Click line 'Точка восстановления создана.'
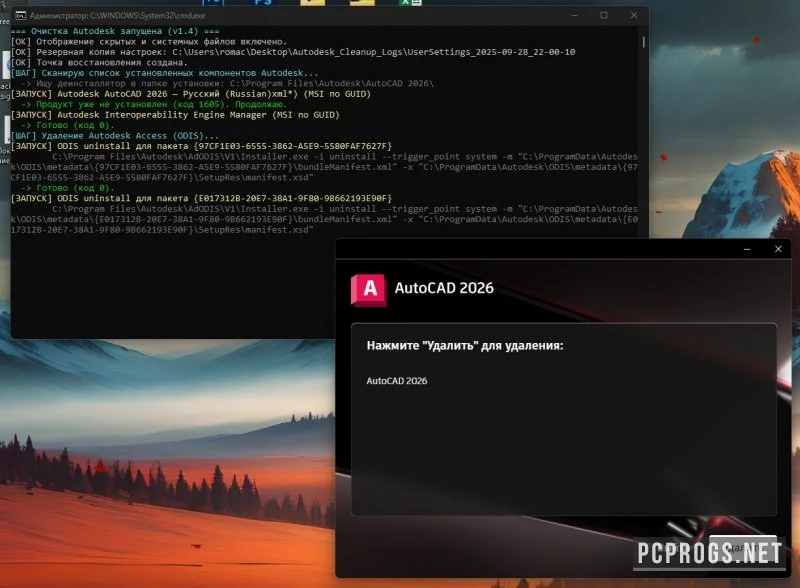Screen dimensions: 800x588 (99, 63)
